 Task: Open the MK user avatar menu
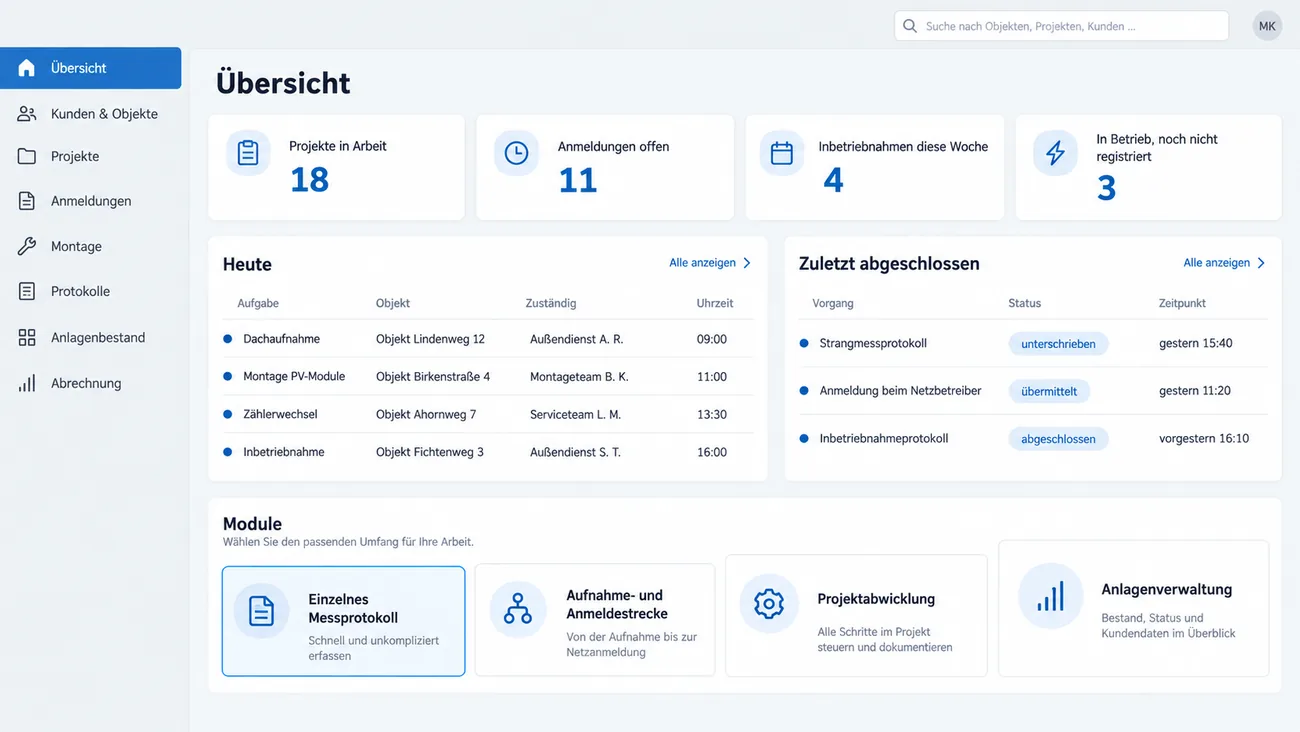(1267, 26)
